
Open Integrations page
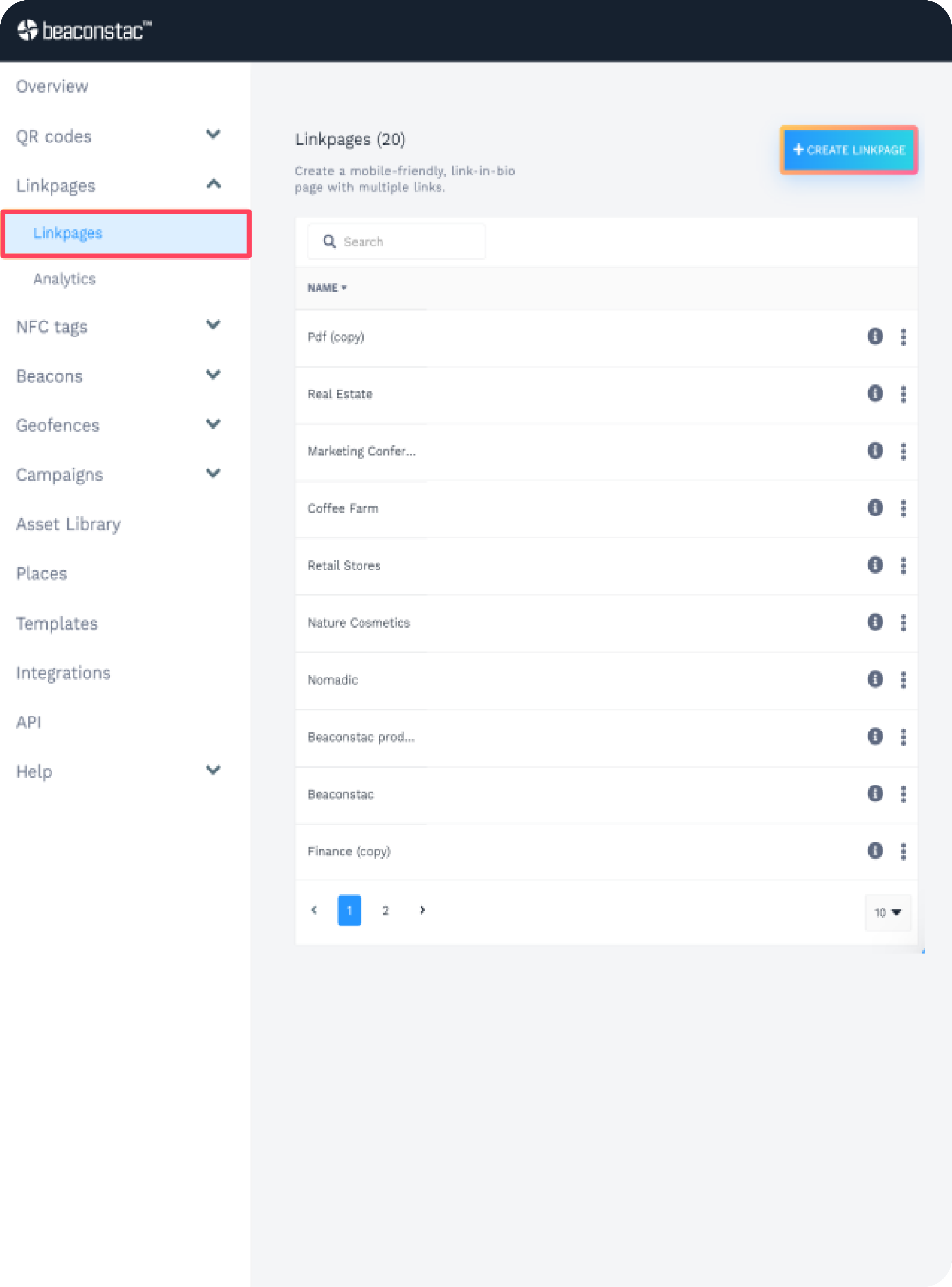(x=63, y=673)
